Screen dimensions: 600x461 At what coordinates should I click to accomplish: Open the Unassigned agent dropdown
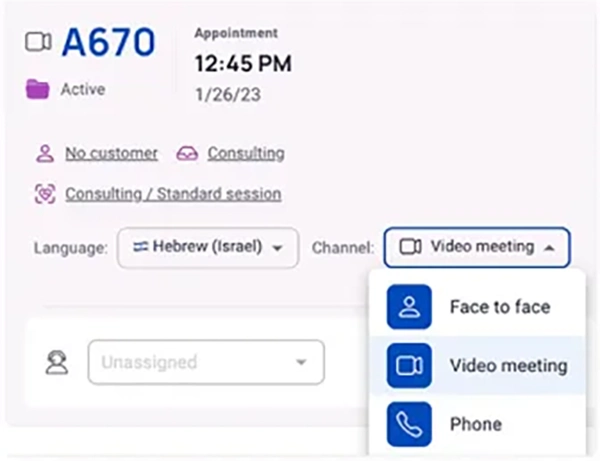tap(206, 362)
